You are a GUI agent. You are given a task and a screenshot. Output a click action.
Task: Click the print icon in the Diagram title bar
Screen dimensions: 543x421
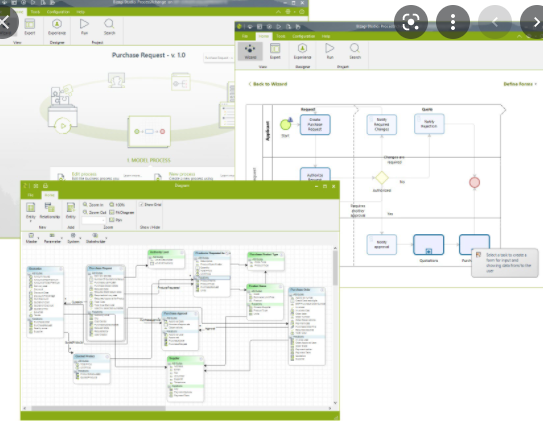pos(45,186)
